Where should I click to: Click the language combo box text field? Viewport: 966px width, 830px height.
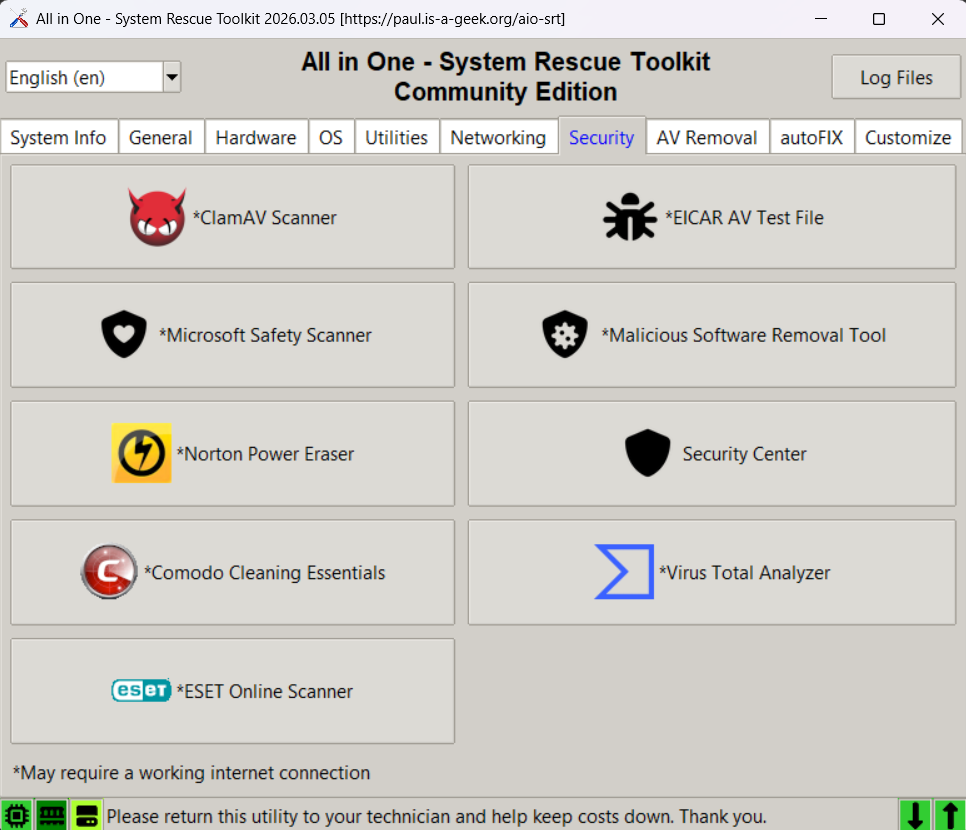click(83, 77)
